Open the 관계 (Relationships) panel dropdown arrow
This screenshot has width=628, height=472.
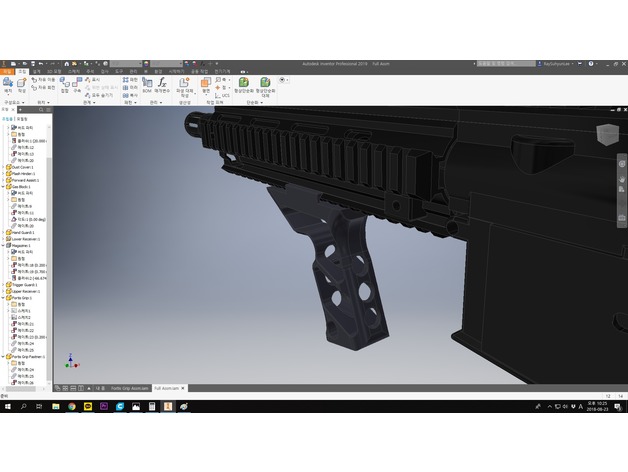coord(95,103)
